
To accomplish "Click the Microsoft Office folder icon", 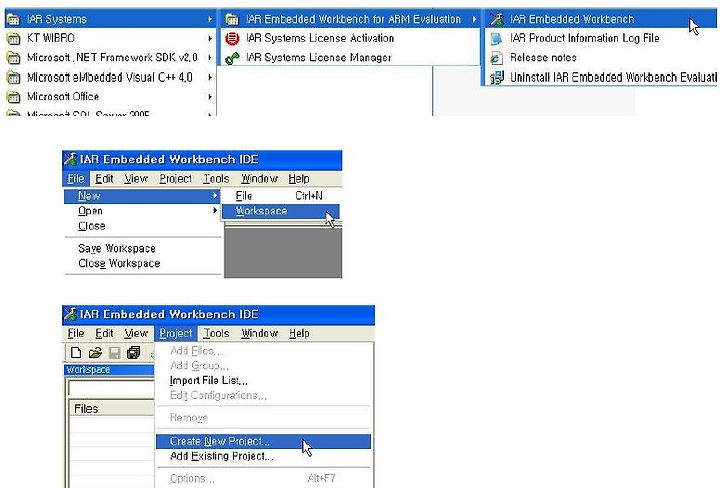I will [x=13, y=97].
